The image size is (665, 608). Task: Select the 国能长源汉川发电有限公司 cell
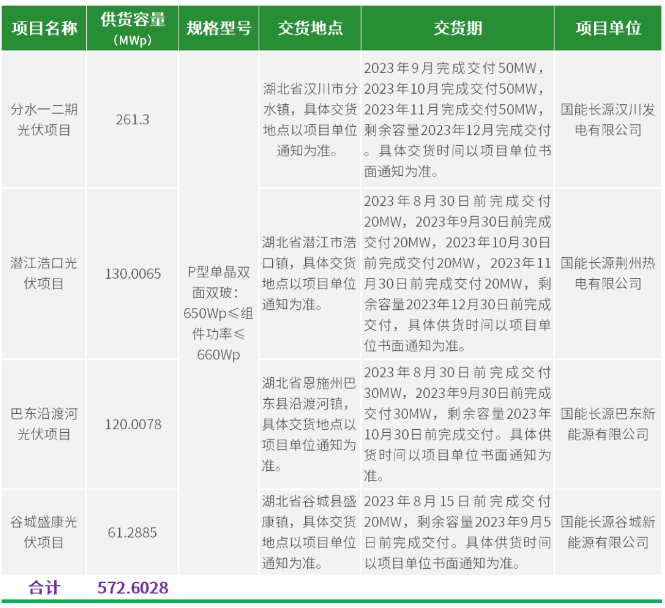pos(608,119)
